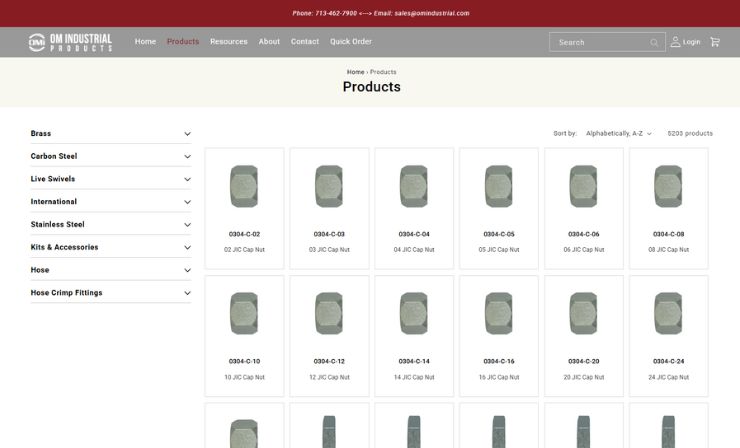740x448 pixels.
Task: Expand the Carbon Steel category
Action: (x=110, y=156)
